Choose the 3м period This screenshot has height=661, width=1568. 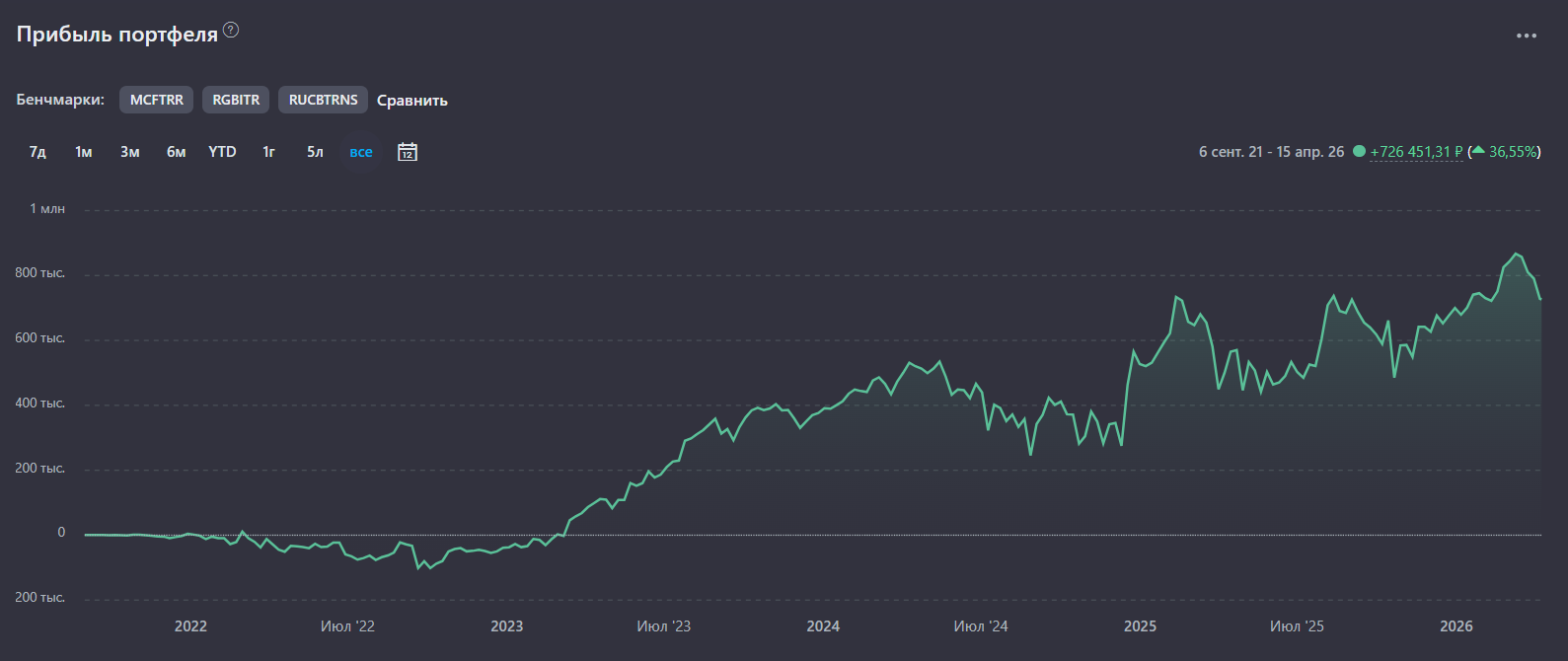coord(130,152)
